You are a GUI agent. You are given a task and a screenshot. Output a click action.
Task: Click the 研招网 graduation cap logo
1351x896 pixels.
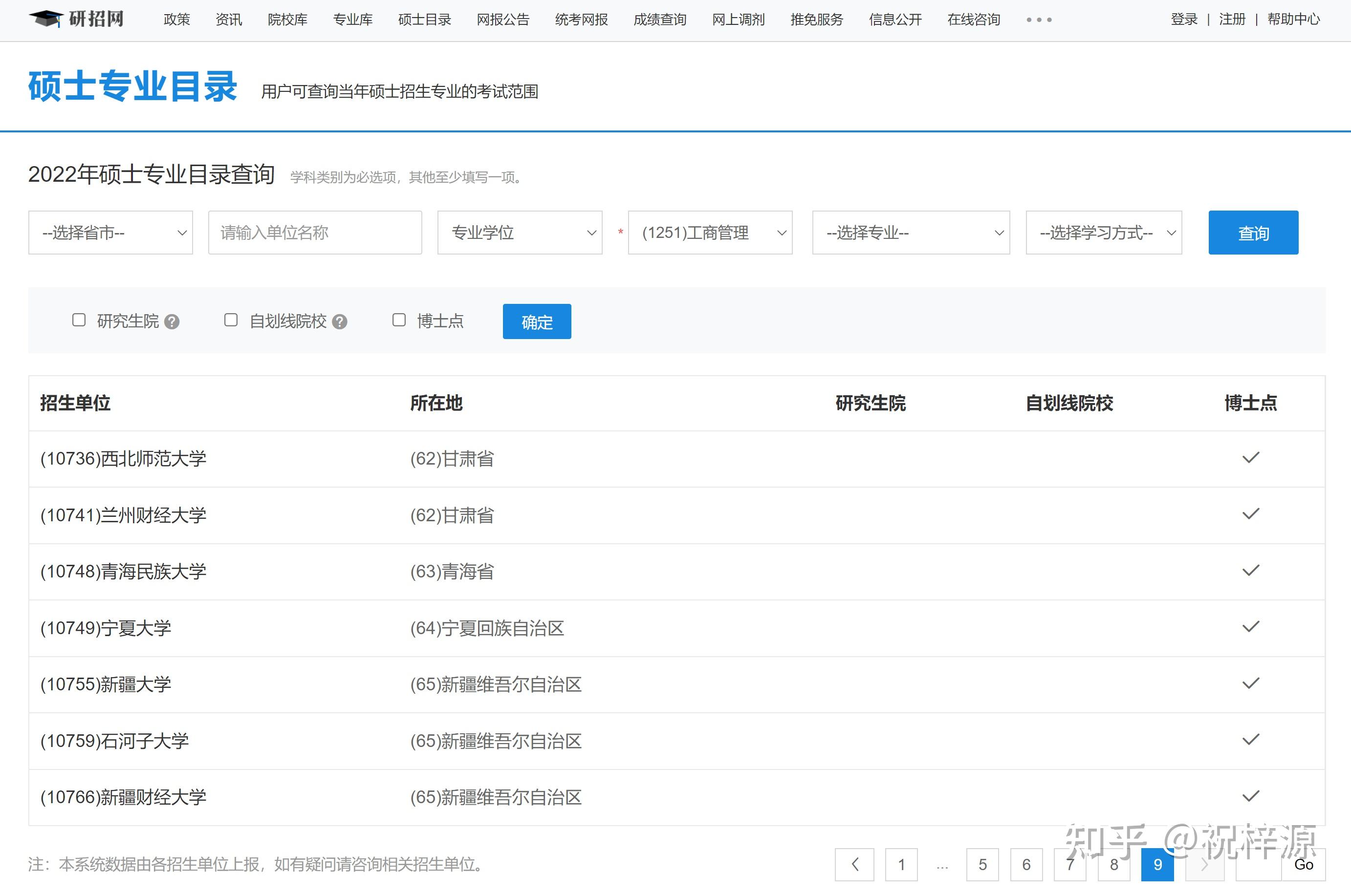click(x=46, y=19)
